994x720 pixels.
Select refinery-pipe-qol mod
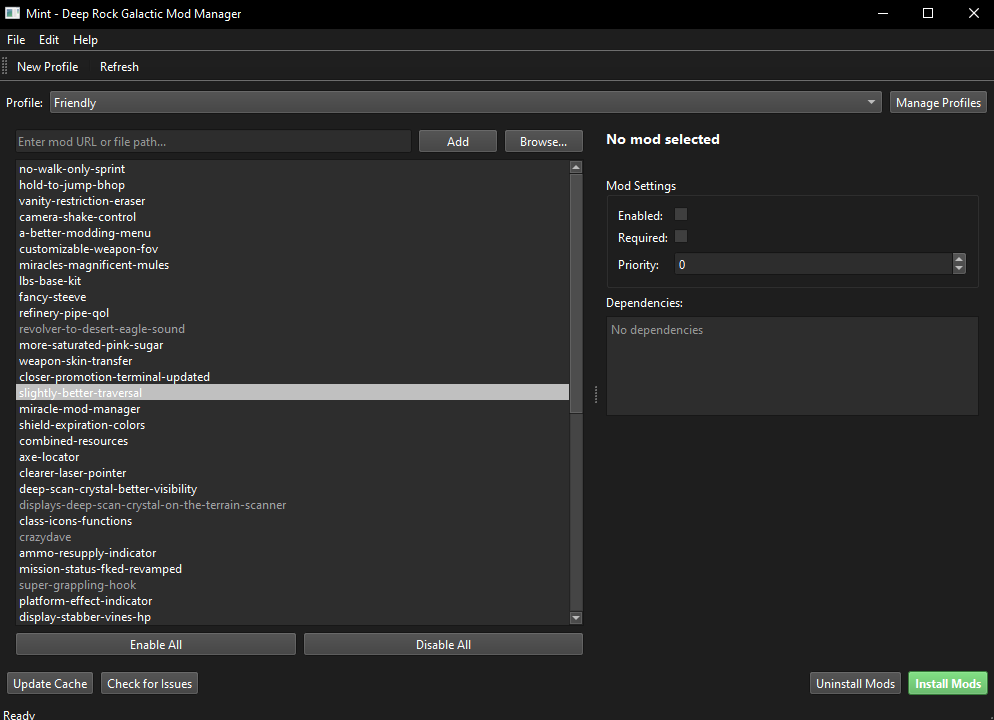click(x=292, y=313)
